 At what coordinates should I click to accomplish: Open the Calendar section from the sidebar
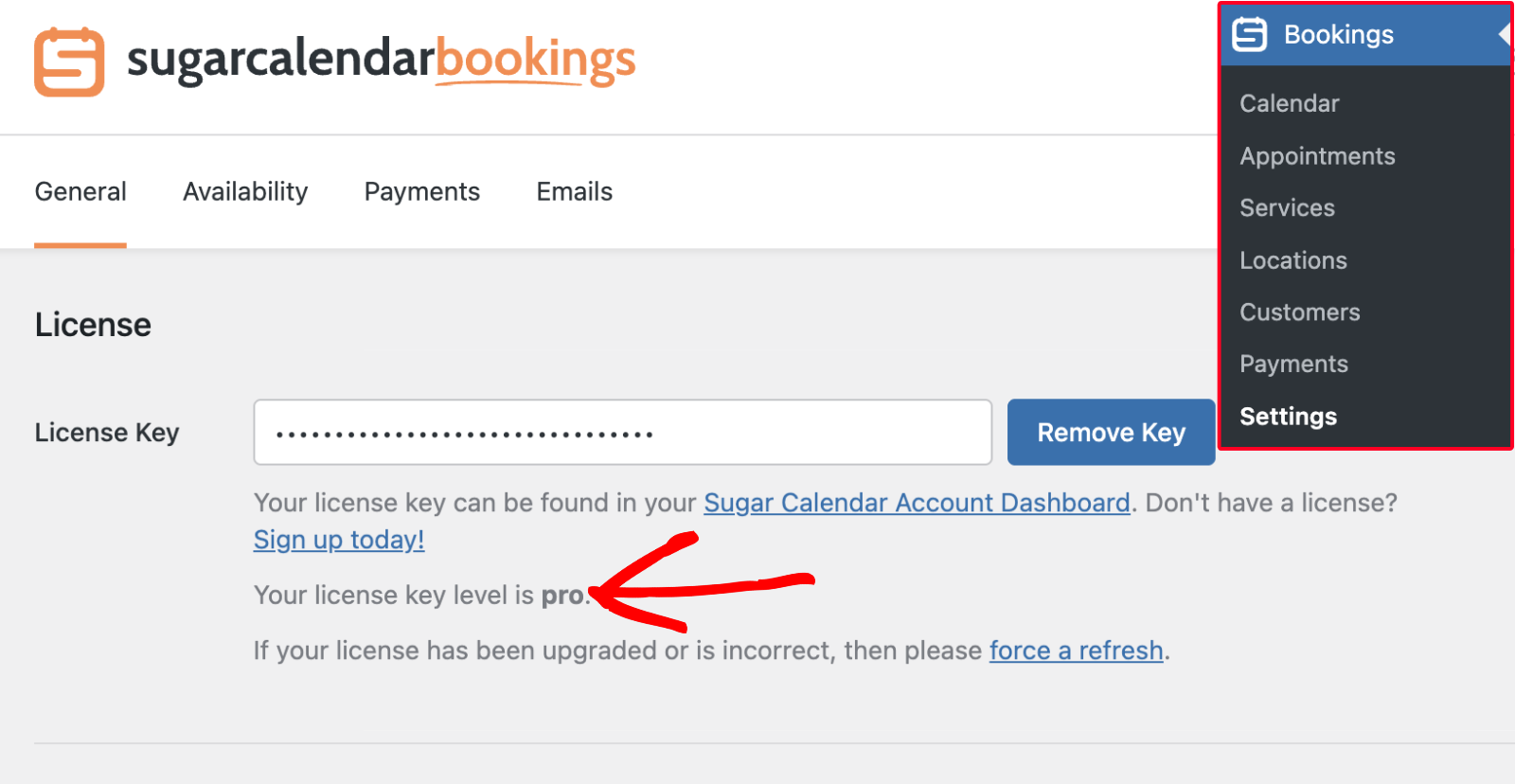click(x=1289, y=103)
